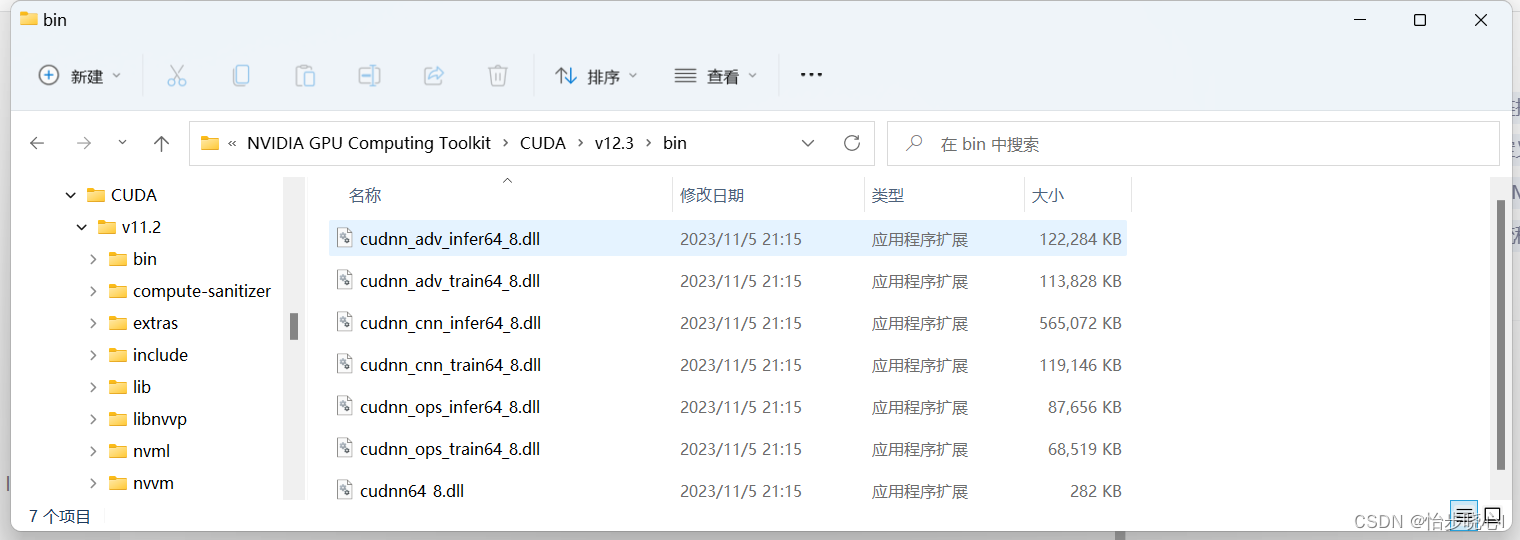Select compute-sanitizer in the tree
This screenshot has width=1520, height=540.
click(x=190, y=291)
